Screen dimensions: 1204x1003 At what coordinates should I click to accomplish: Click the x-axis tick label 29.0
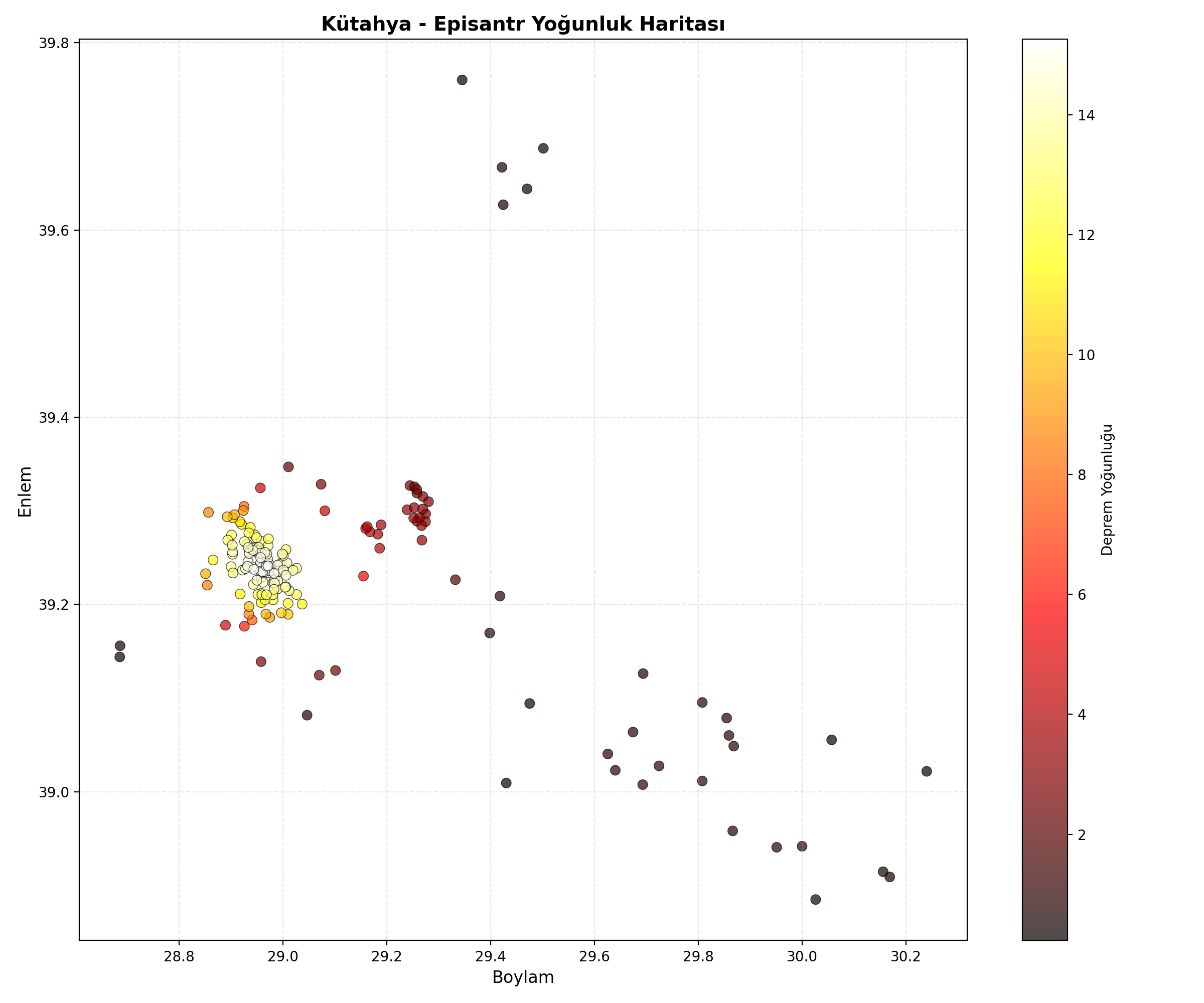tap(282, 956)
